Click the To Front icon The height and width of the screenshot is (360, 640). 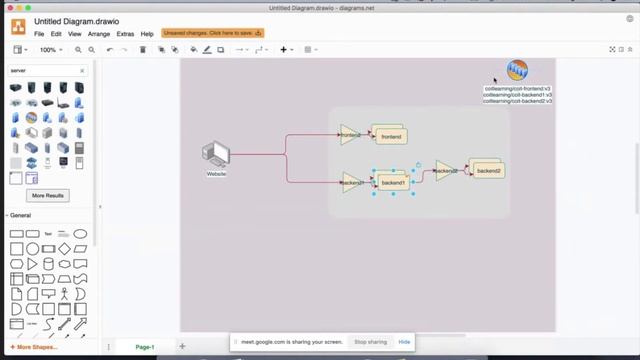(x=161, y=50)
